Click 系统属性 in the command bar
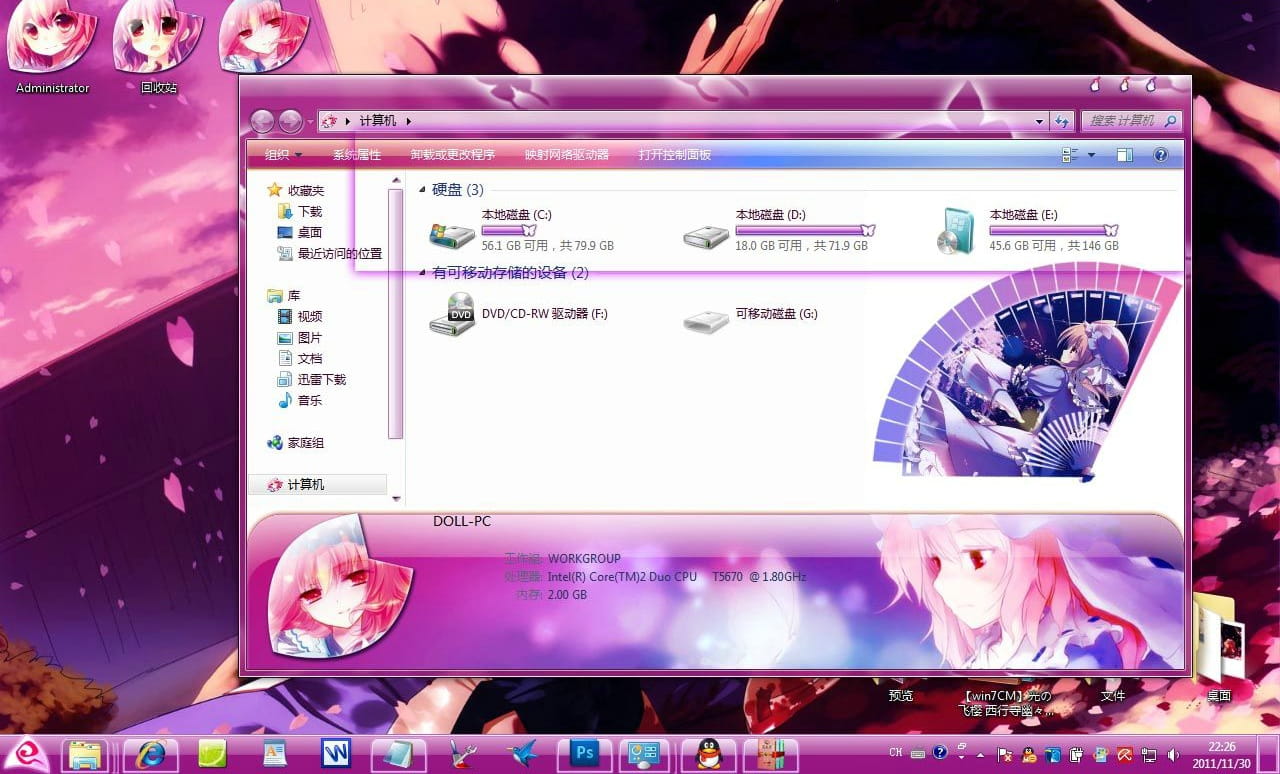1280x774 pixels. (x=357, y=154)
